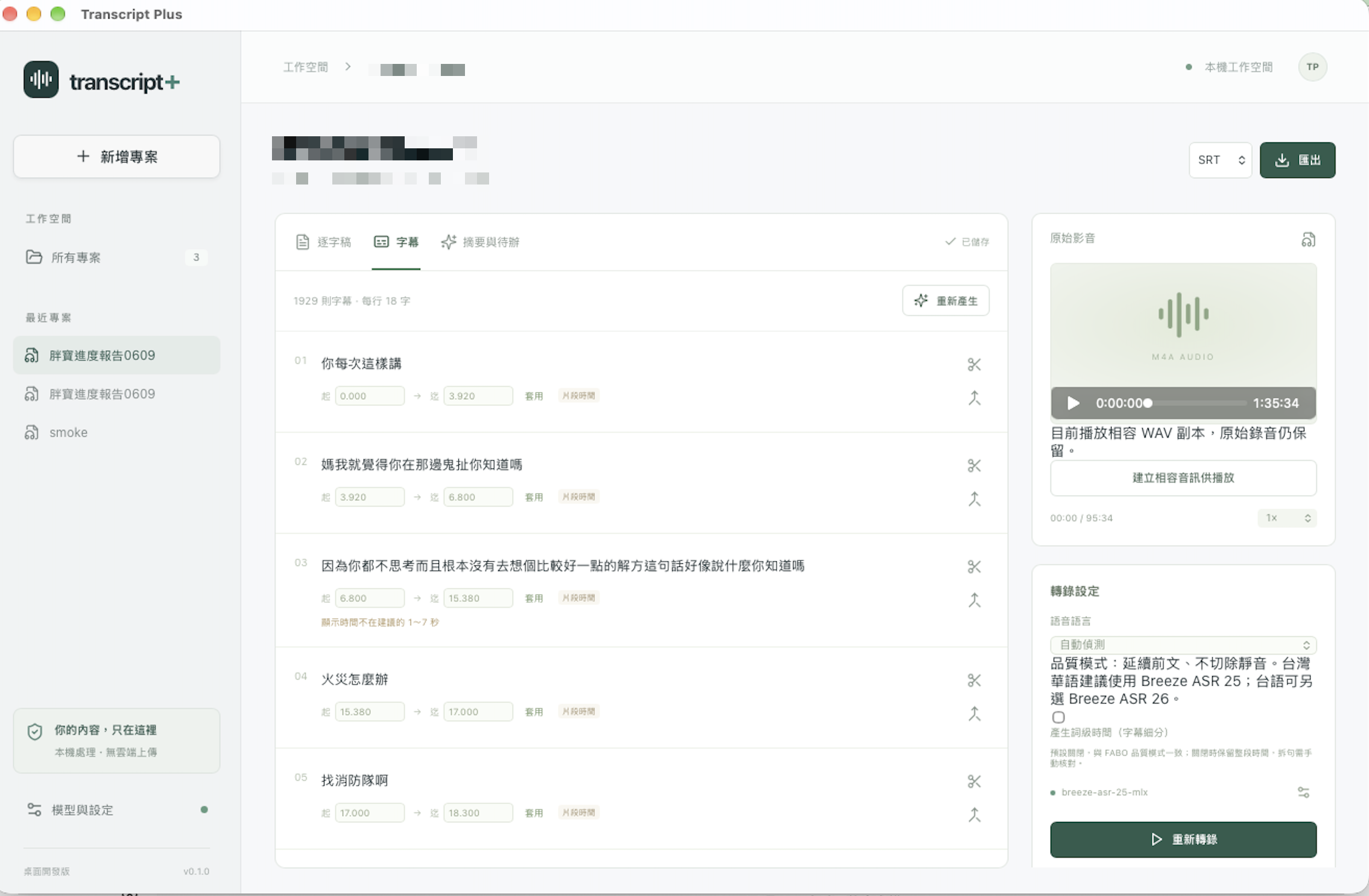Click the audio player progress slider
The height and width of the screenshot is (896, 1369).
[1196, 403]
